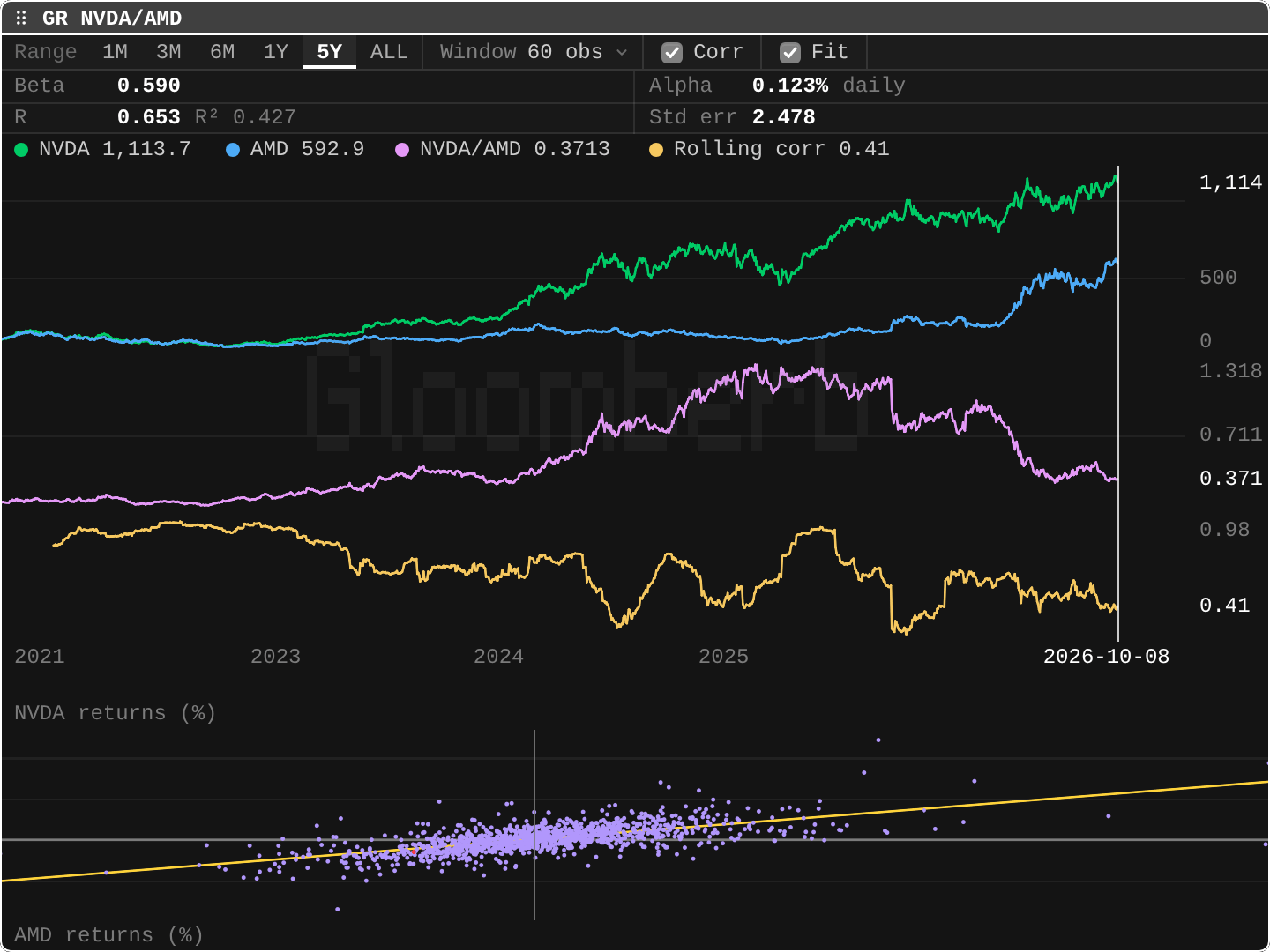Click the 2023 time axis label
The width and height of the screenshot is (1270, 952).
(276, 657)
